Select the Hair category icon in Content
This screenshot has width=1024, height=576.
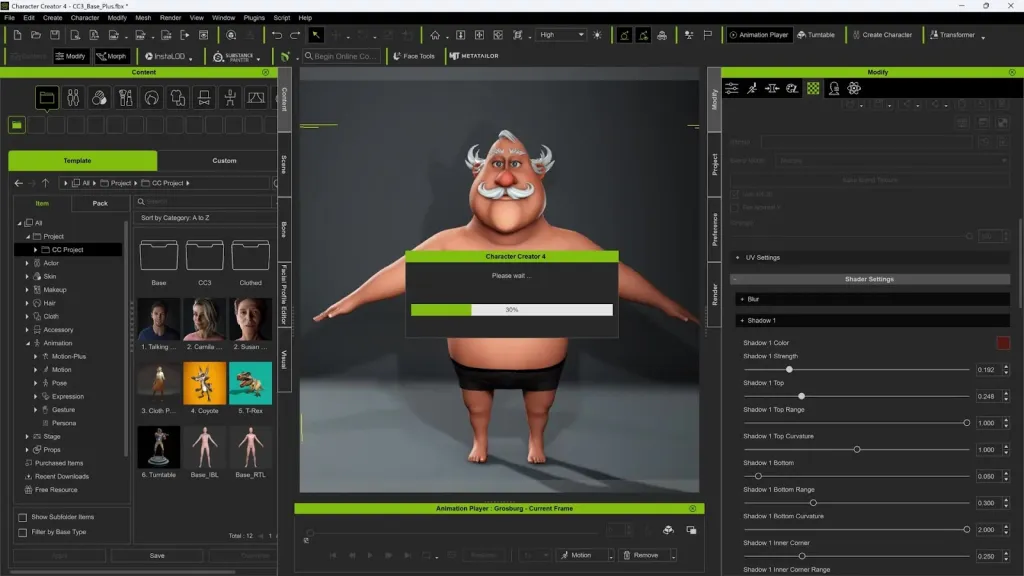point(151,98)
